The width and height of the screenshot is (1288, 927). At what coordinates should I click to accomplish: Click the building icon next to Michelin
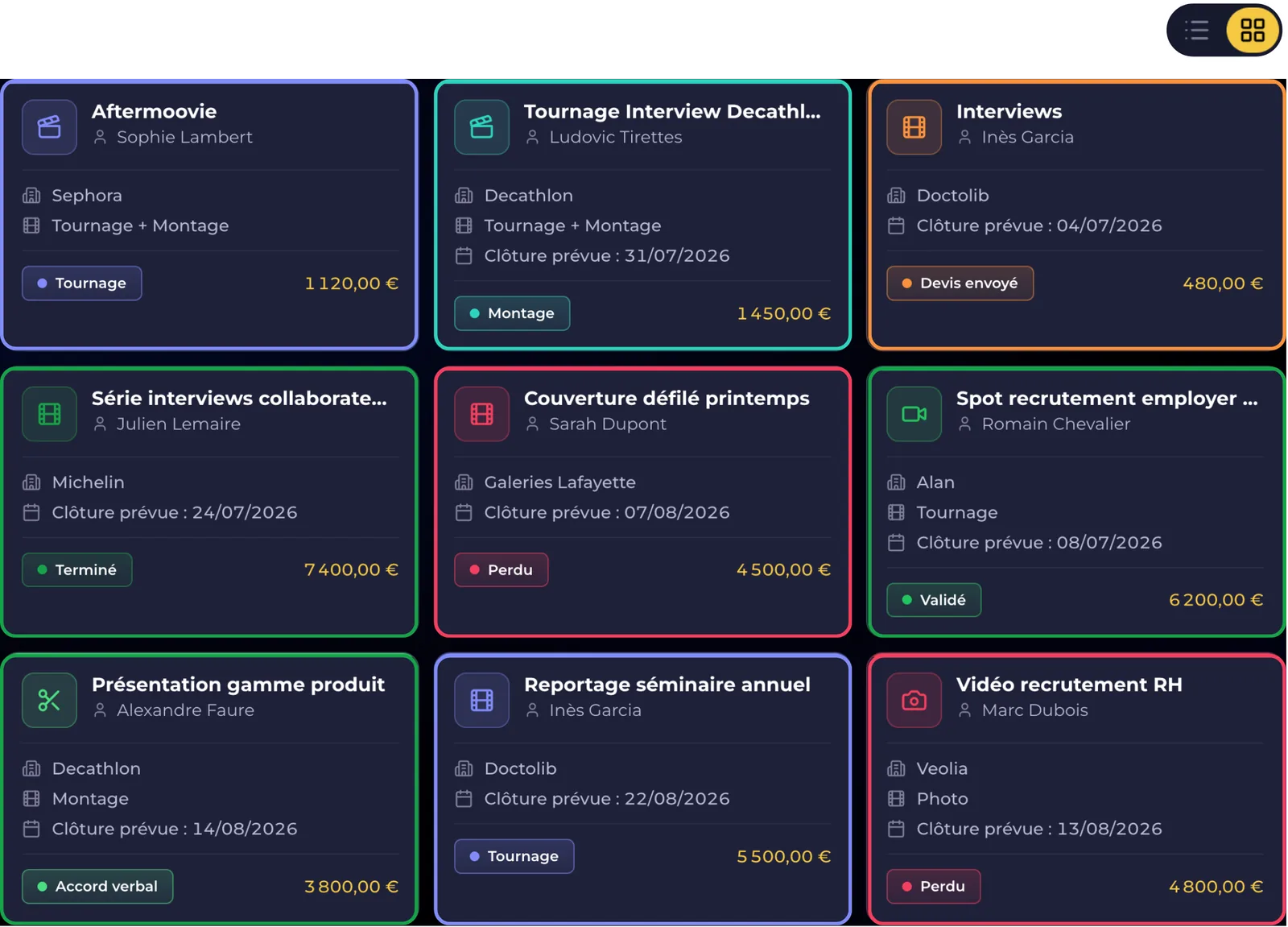(x=31, y=482)
